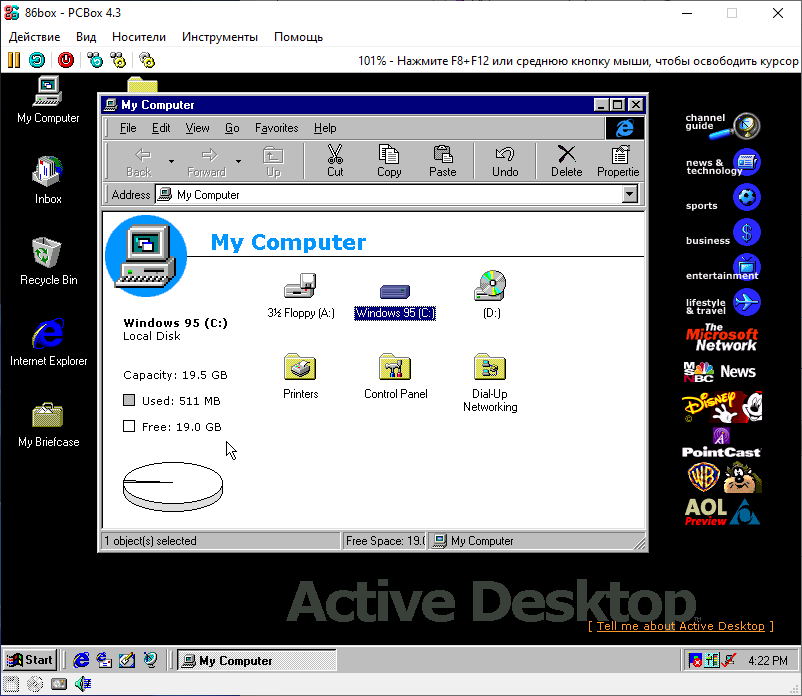Expand the Forward button history arrow
The height and width of the screenshot is (696, 802).
pyautogui.click(x=238, y=161)
